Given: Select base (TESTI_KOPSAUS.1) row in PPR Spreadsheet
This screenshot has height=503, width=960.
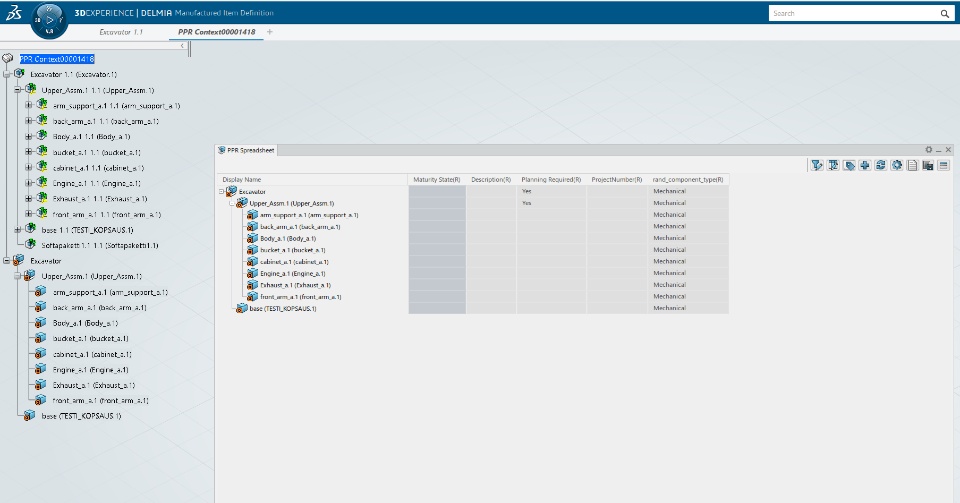Looking at the screenshot, I should pyautogui.click(x=283, y=308).
